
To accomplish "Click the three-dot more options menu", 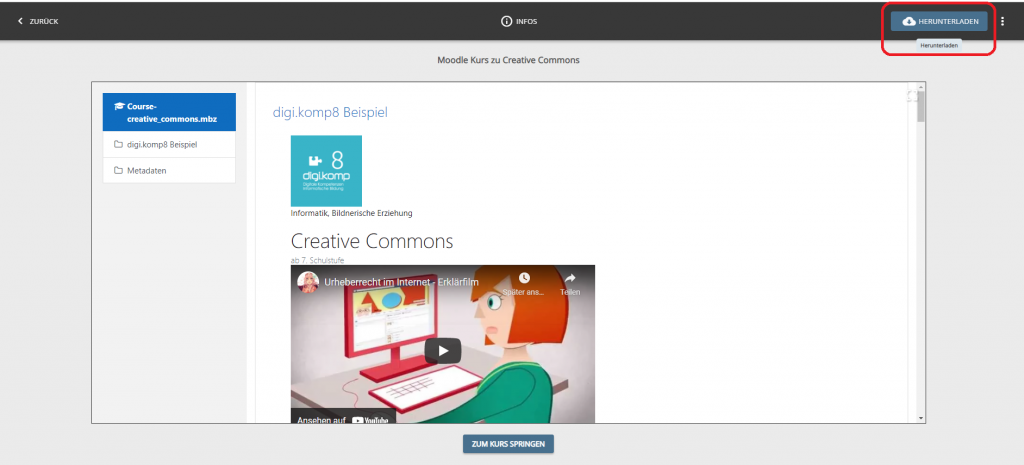I will coord(1002,21).
